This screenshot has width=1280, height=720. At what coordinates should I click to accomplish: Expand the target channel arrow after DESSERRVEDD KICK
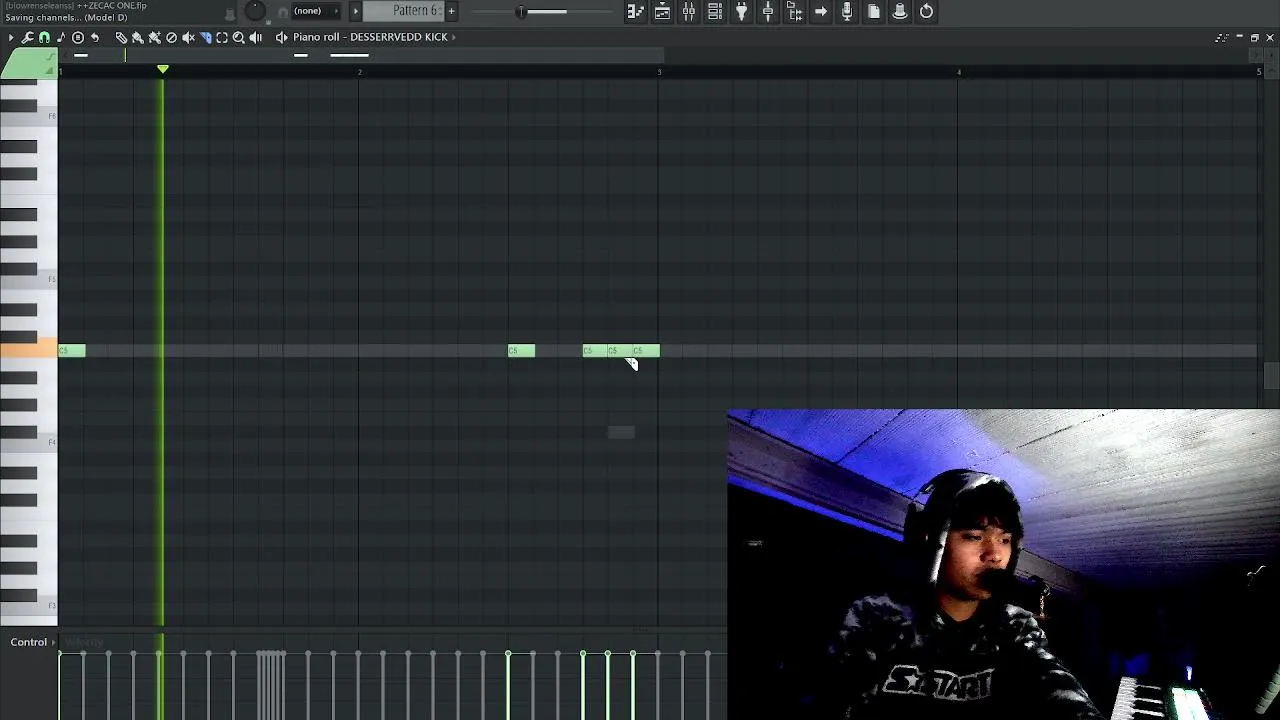pos(454,37)
